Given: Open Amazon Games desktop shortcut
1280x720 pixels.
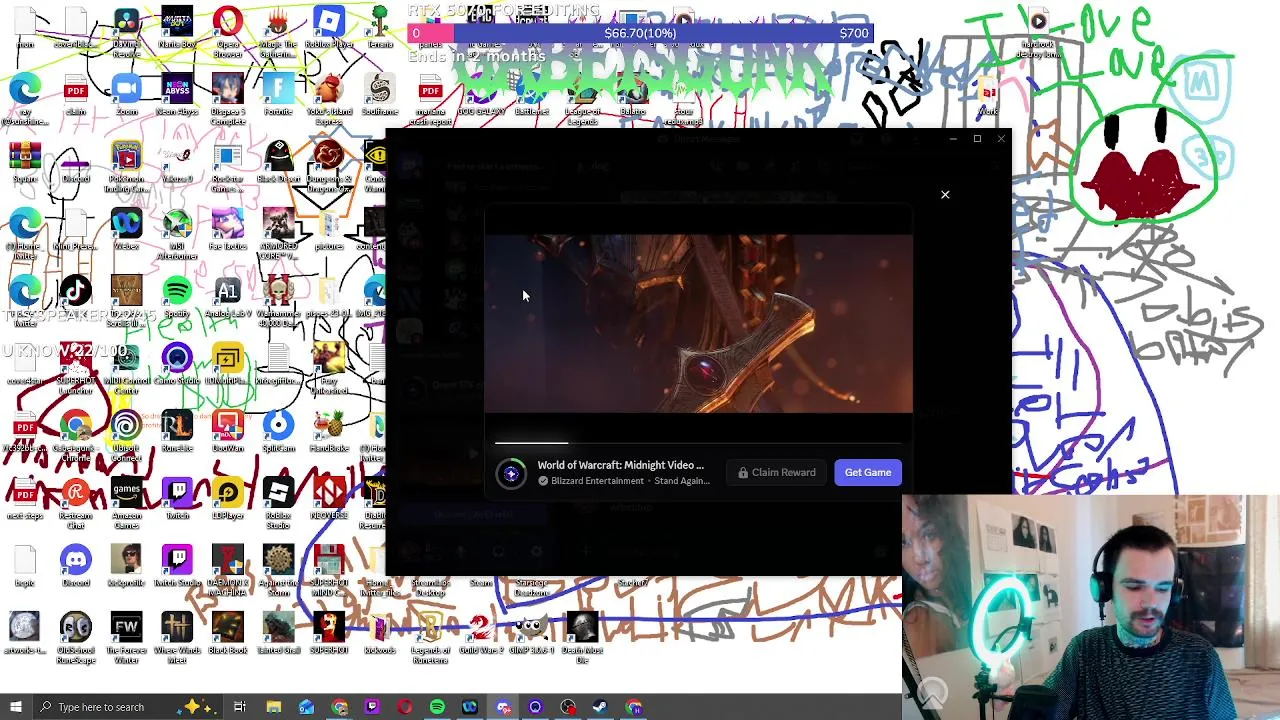Looking at the screenshot, I should 126,502.
